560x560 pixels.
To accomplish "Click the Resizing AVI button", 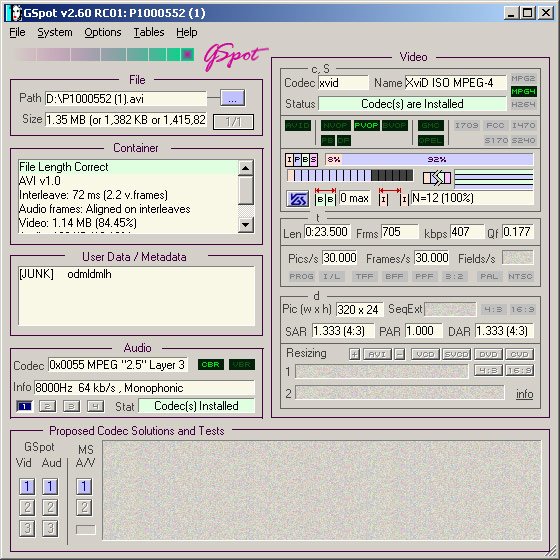I will [377, 354].
